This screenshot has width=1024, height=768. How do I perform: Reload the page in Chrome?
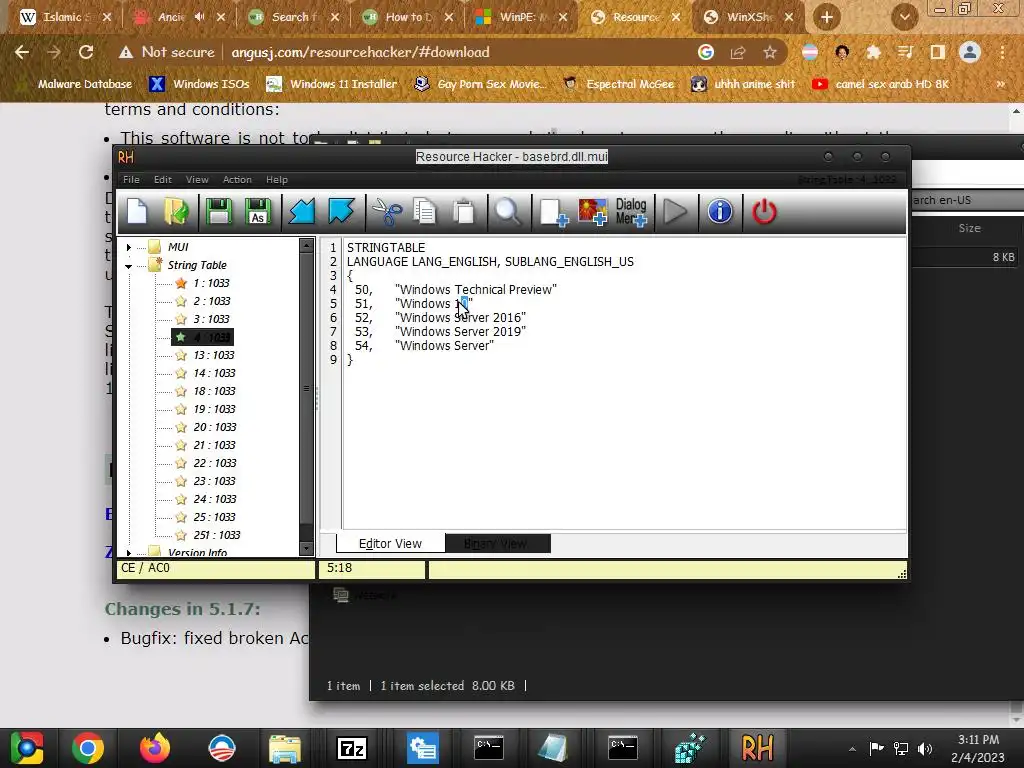pyautogui.click(x=86, y=52)
